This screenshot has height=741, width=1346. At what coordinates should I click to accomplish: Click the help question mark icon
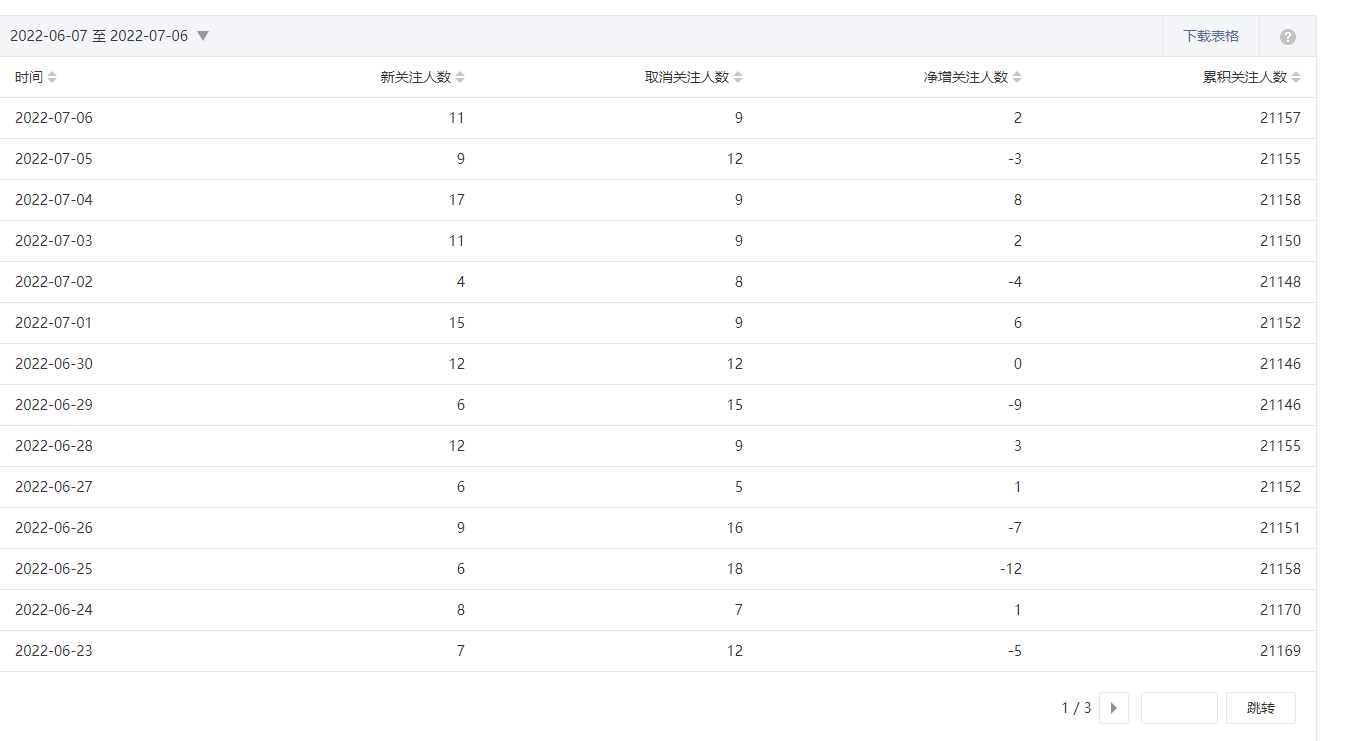point(1288,37)
